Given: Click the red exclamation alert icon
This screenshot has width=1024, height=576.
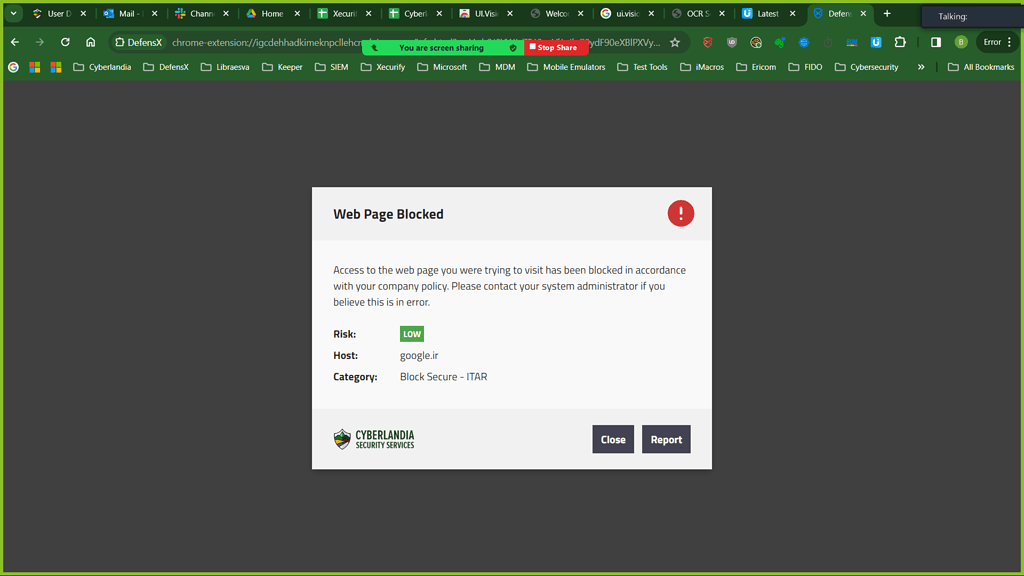Looking at the screenshot, I should click(681, 213).
